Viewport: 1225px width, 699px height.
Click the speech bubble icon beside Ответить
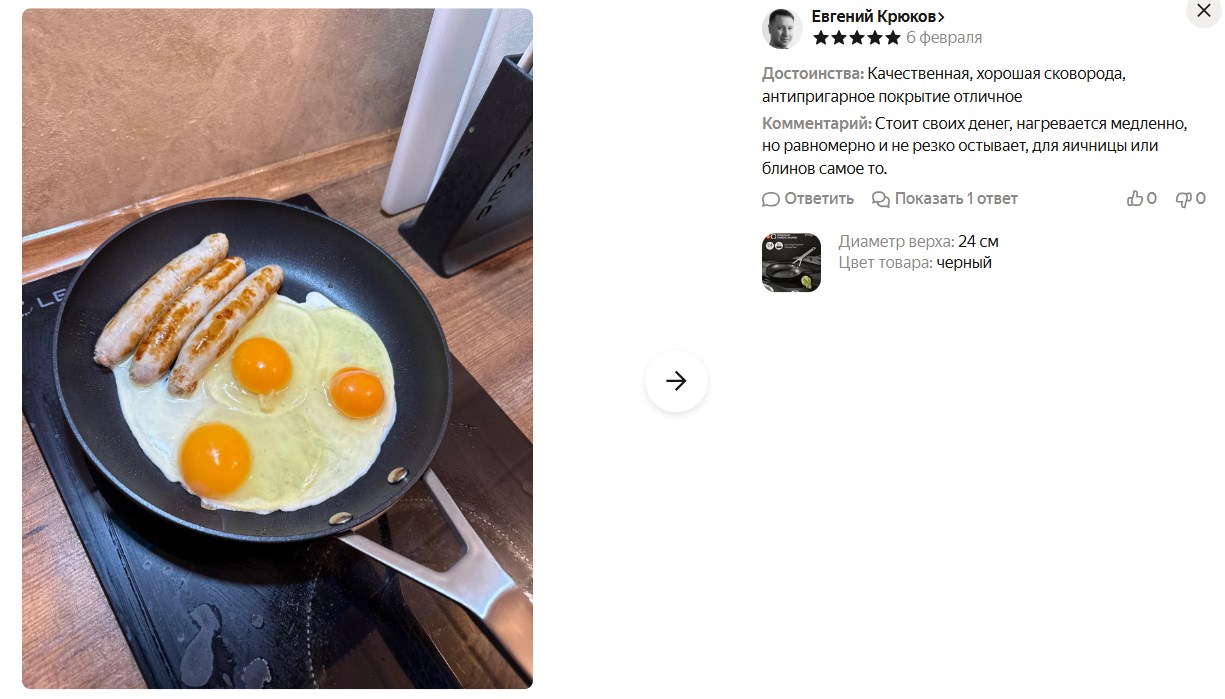[x=771, y=199]
